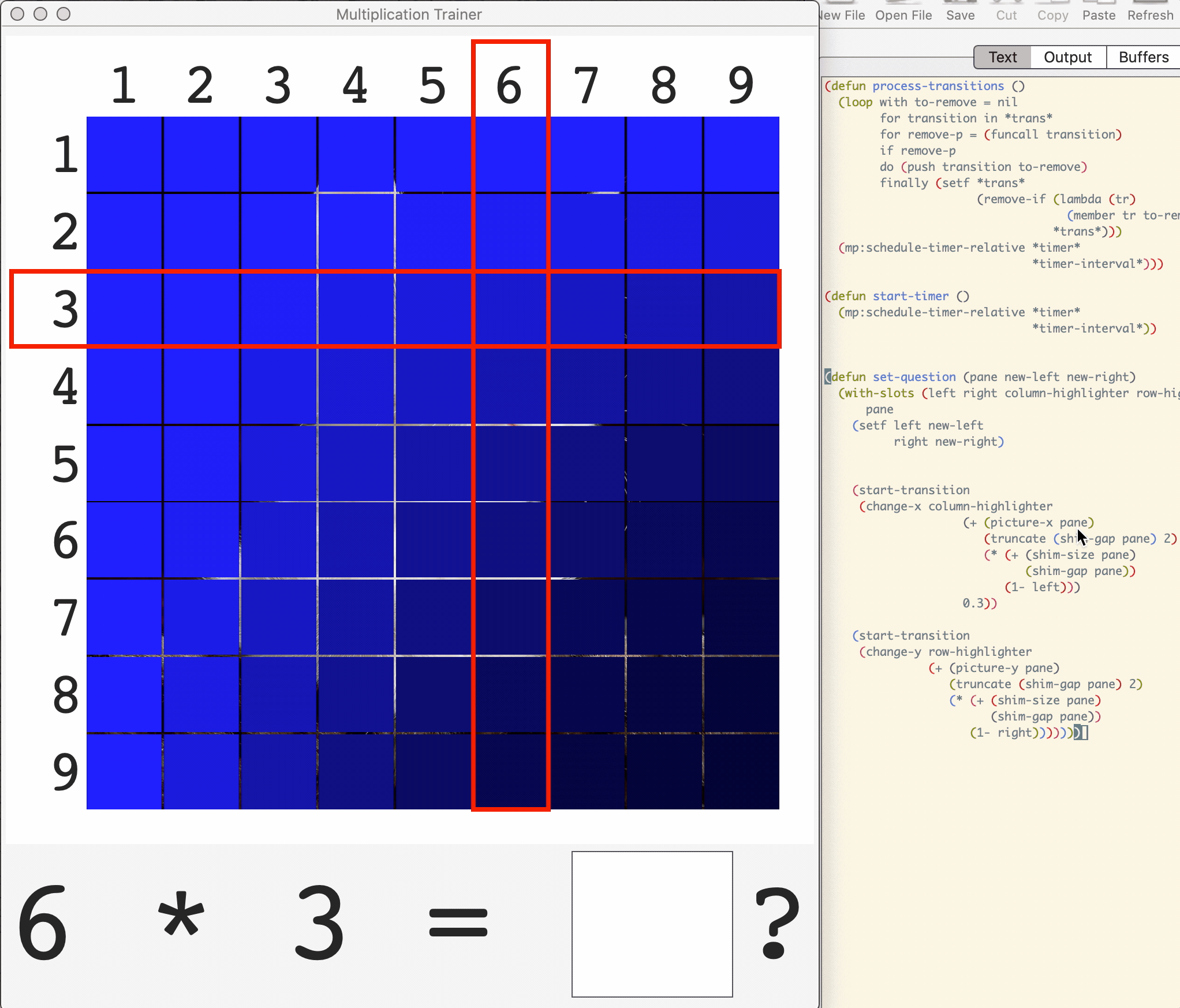
Task: Click grid cell at column 6, row 3
Action: 510,309
